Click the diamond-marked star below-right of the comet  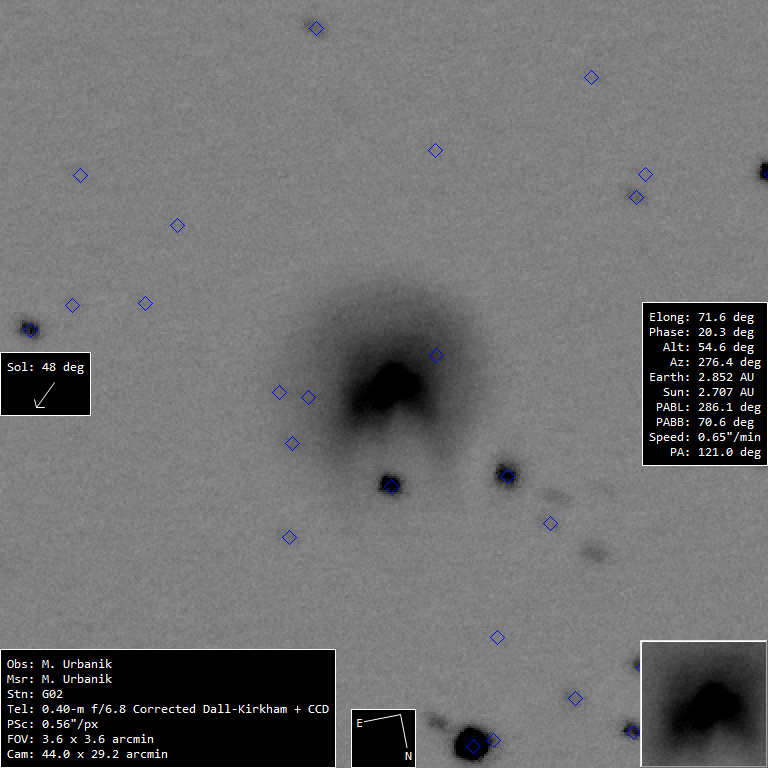tap(506, 475)
